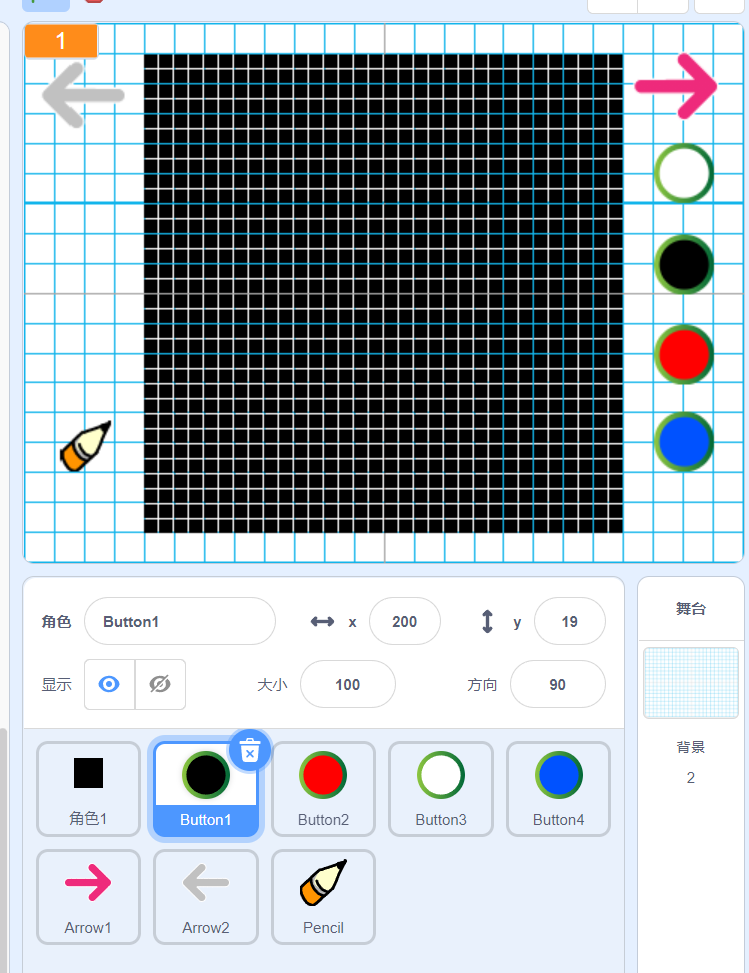Click the gray left arrow on stage

pos(83,96)
